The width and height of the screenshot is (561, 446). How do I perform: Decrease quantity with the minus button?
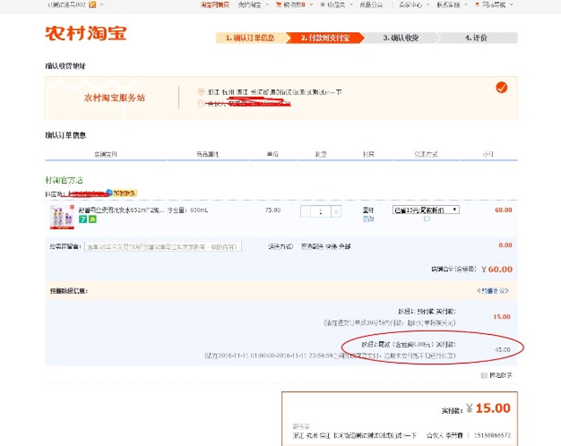coord(306,212)
